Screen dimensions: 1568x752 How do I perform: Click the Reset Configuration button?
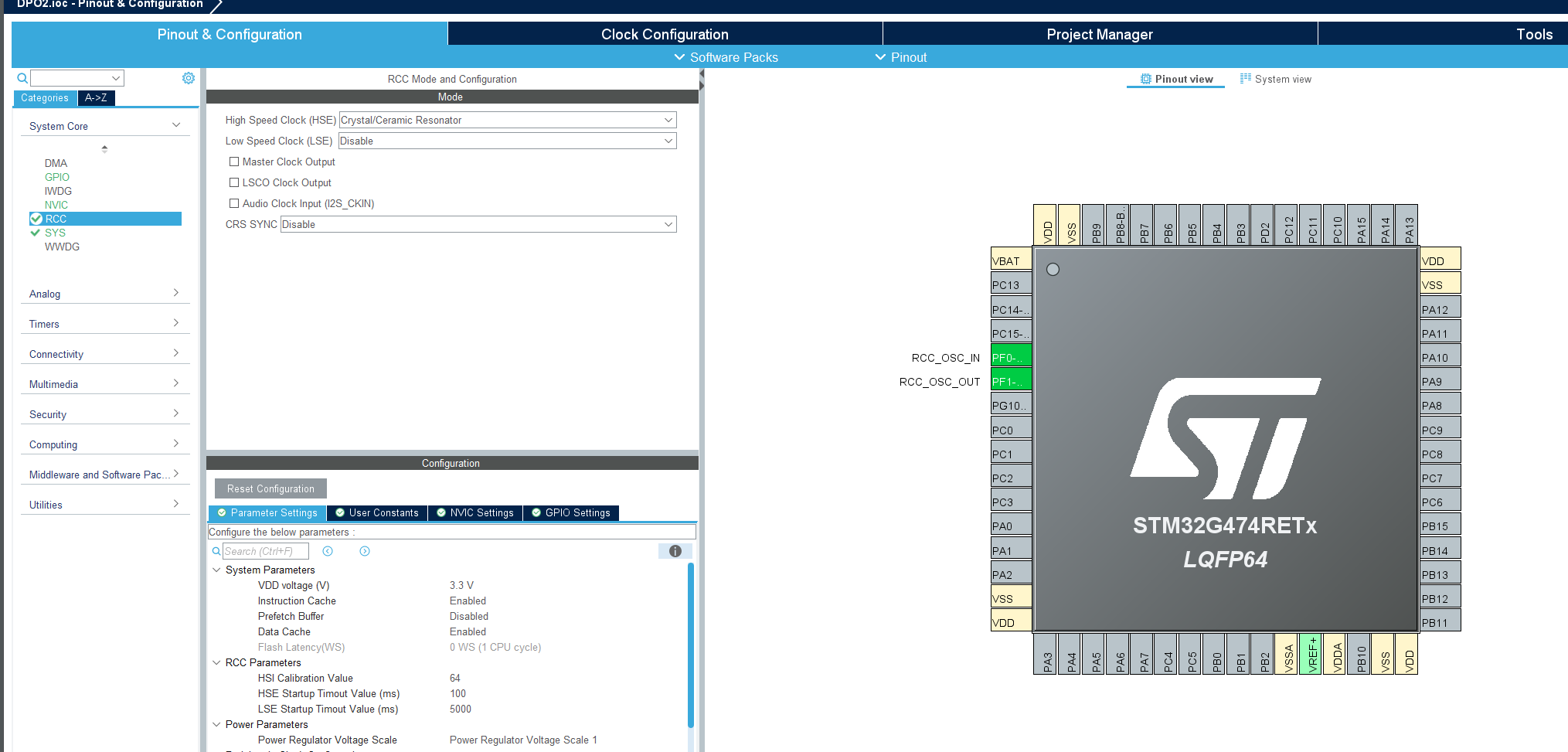click(270, 488)
